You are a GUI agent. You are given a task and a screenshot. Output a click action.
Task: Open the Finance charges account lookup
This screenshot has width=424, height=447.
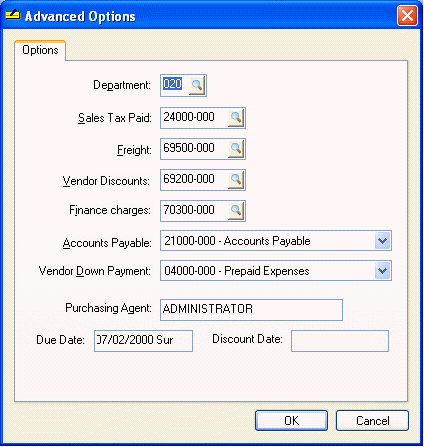(x=236, y=211)
